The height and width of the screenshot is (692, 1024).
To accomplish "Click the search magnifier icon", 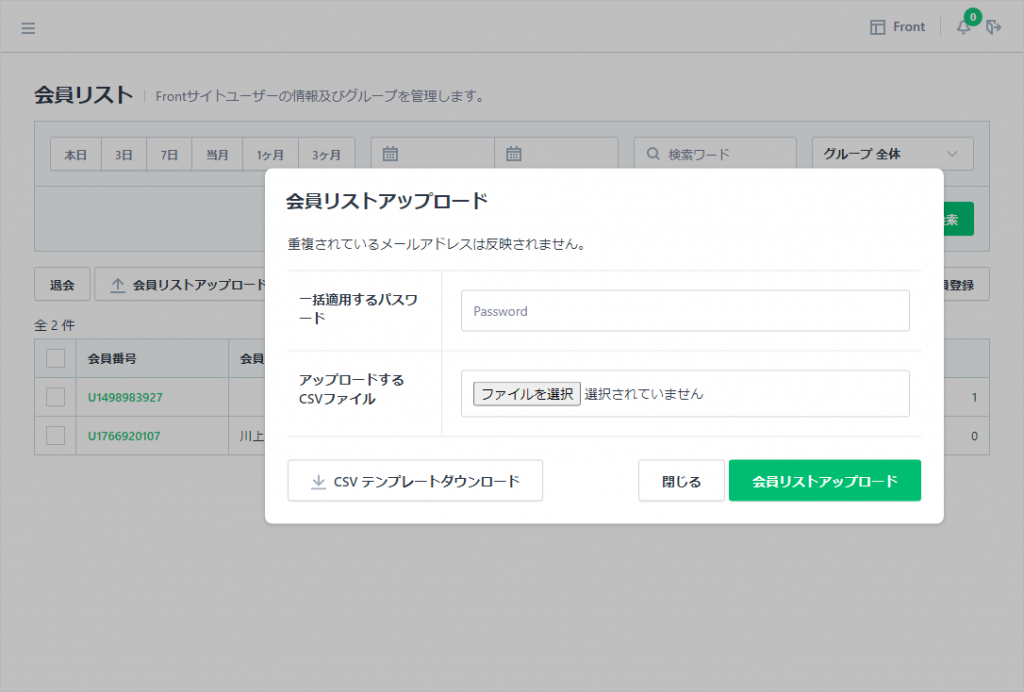I will click(654, 154).
